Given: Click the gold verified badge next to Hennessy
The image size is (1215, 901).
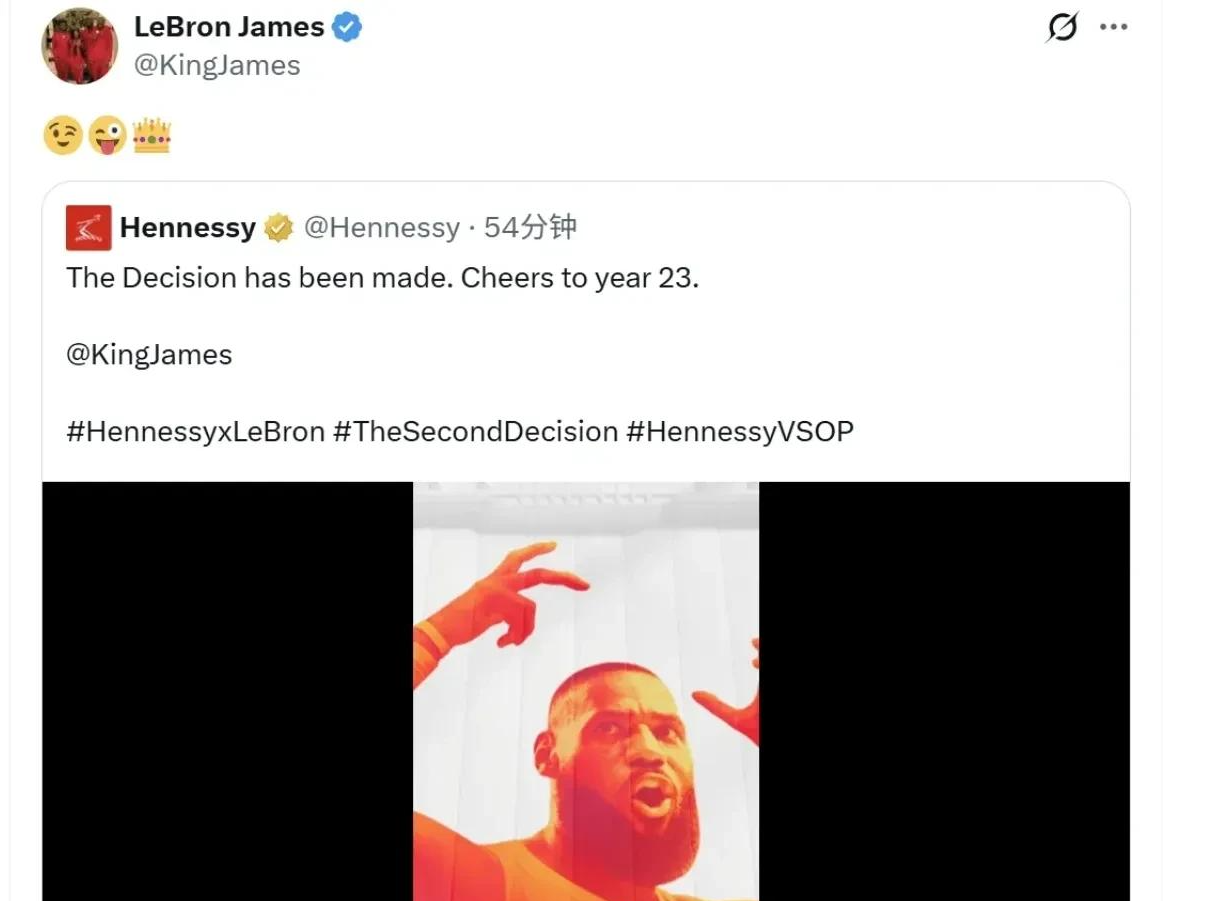Looking at the screenshot, I should click(x=278, y=229).
